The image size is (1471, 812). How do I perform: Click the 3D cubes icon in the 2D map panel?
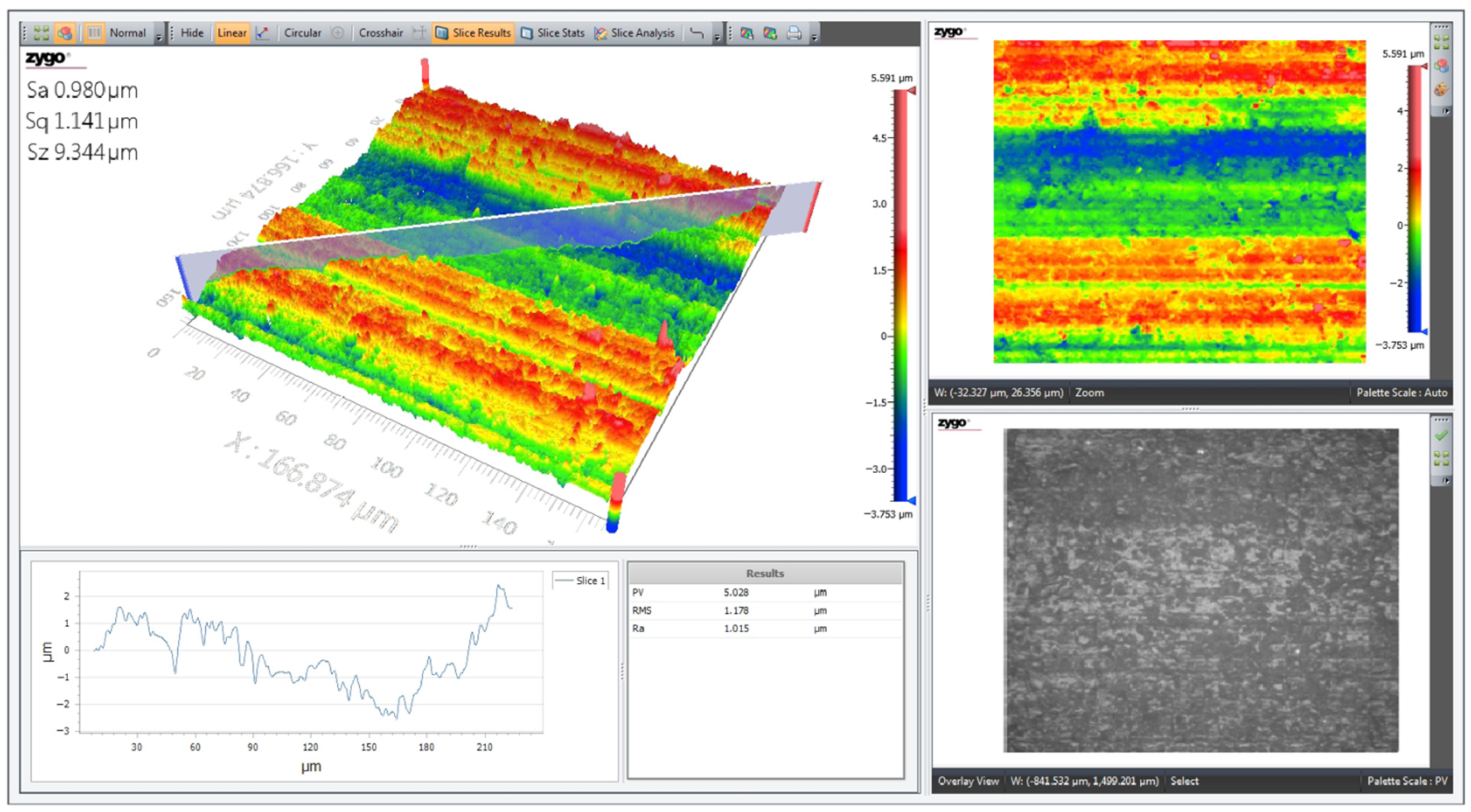tap(1441, 66)
